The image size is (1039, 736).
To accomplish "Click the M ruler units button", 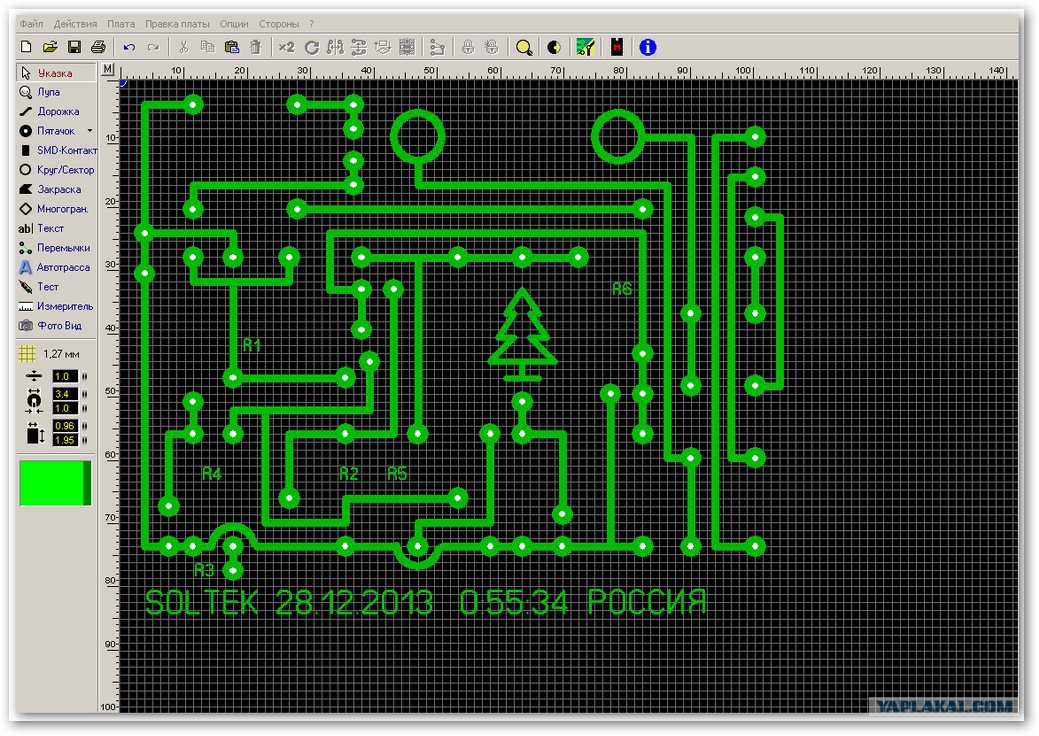I will point(108,69).
